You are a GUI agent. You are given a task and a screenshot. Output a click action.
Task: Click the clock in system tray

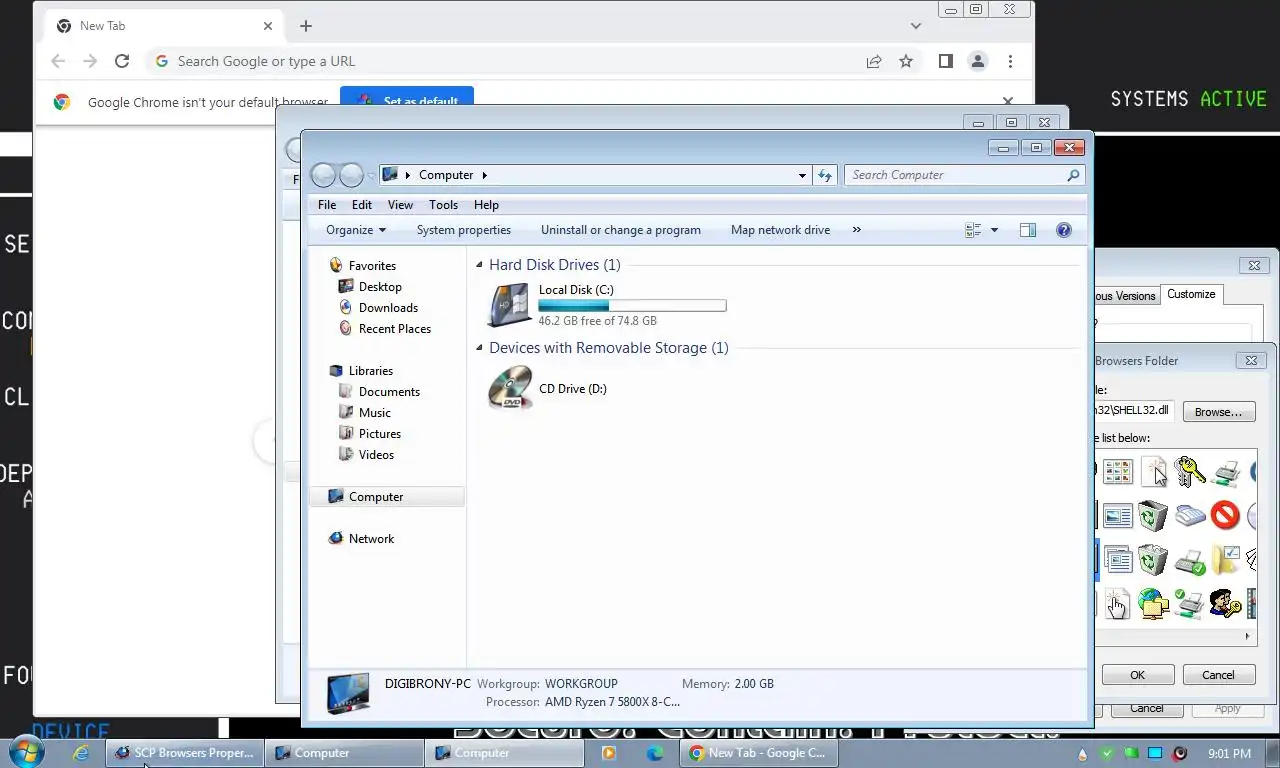tap(1229, 753)
